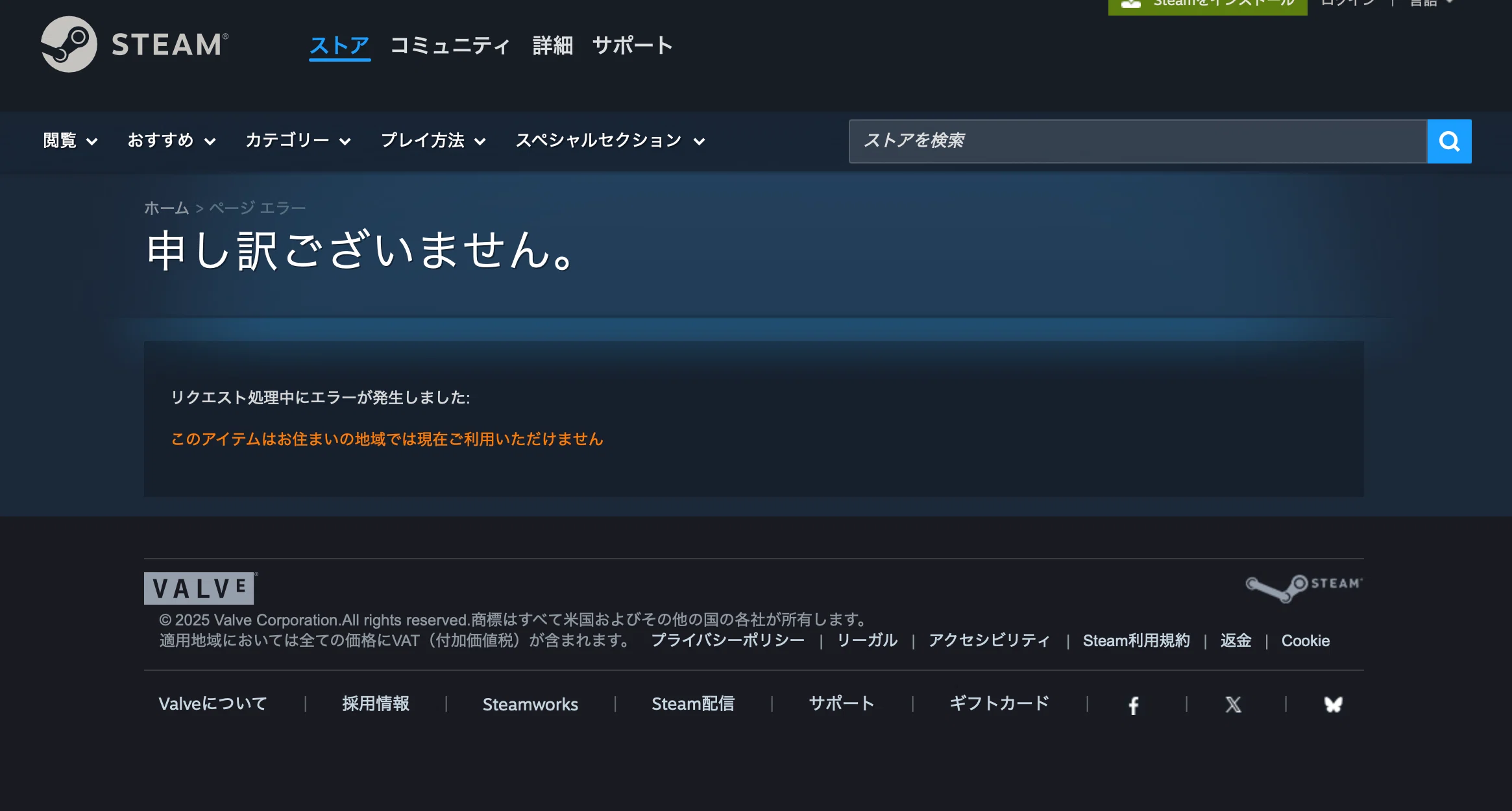Open the Facebook icon in the footer
The image size is (1512, 811).
coord(1134,705)
